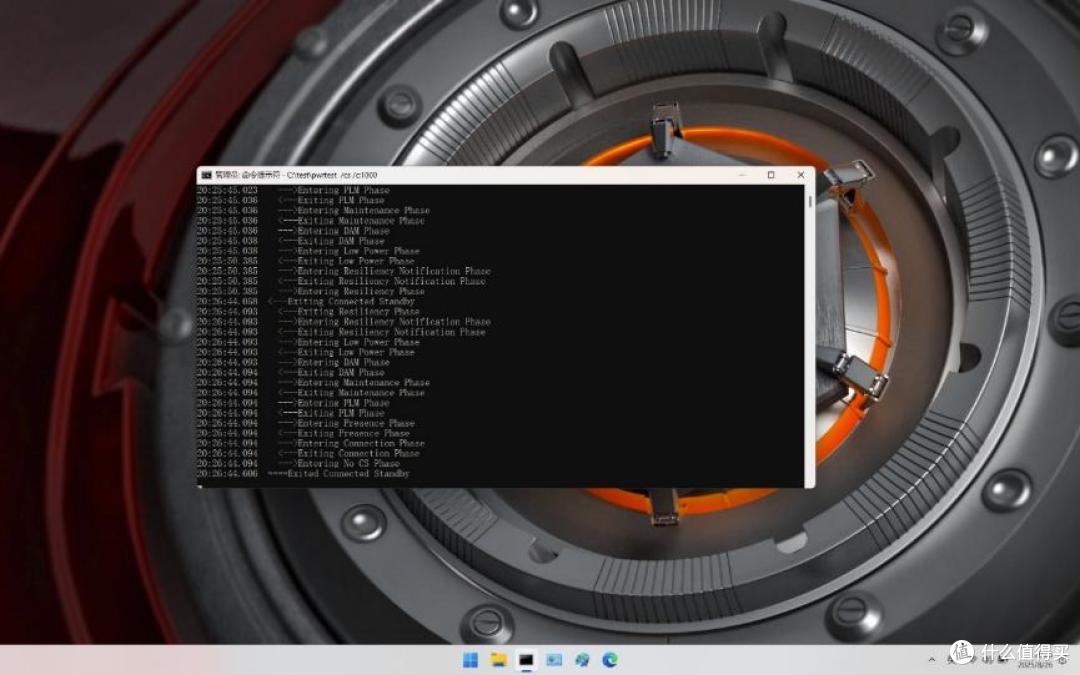The width and height of the screenshot is (1080, 675).
Task: Minimize the Command Prompt window
Action: [x=741, y=175]
